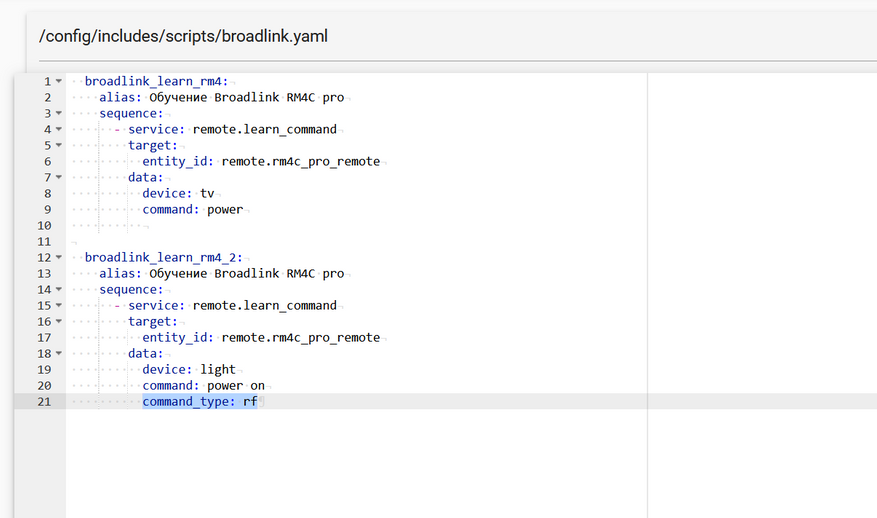This screenshot has width=877, height=518.
Task: Collapse the data block on line 18
Action: click(x=59, y=354)
